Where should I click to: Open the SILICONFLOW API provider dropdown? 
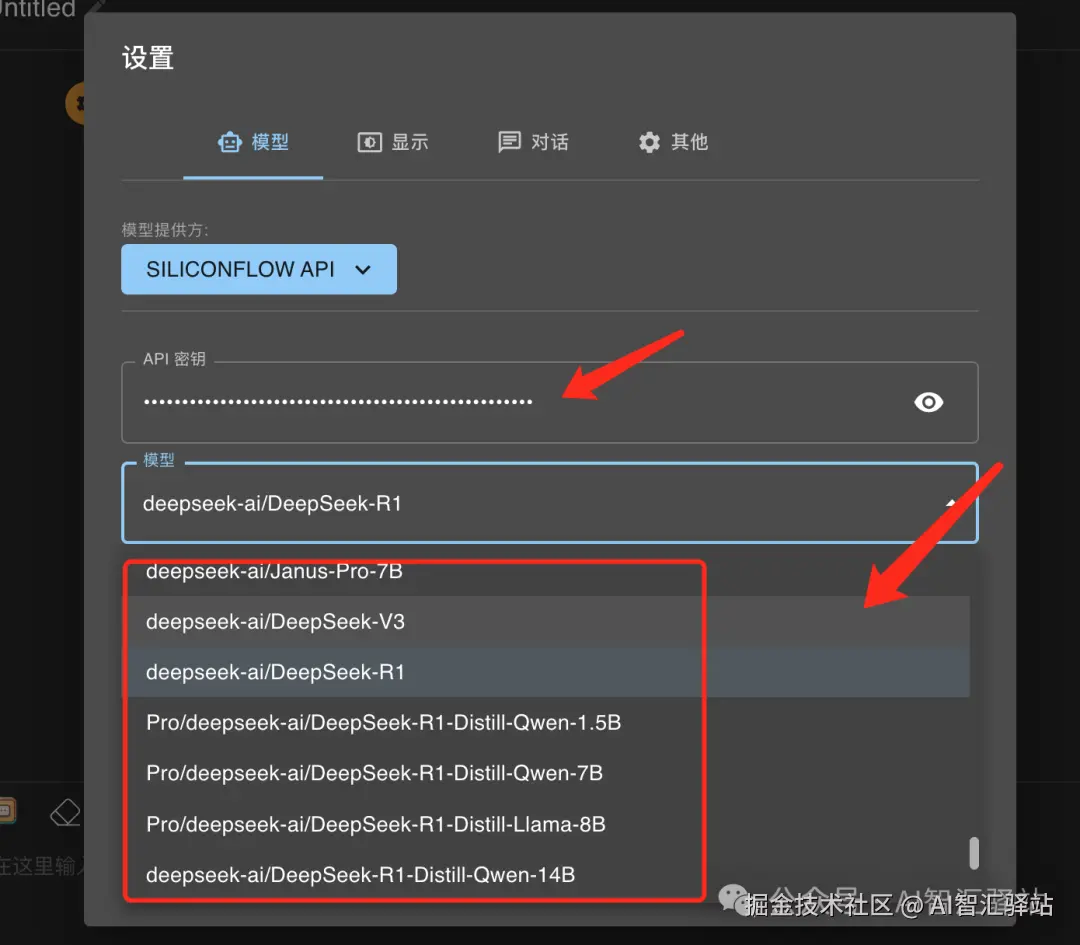click(x=259, y=269)
